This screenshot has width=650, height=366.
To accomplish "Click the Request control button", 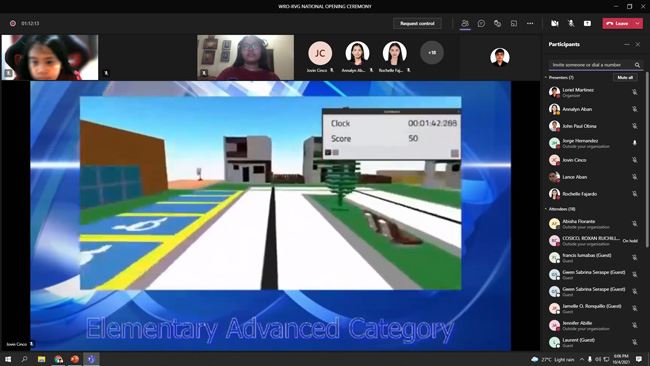I will 417,24.
